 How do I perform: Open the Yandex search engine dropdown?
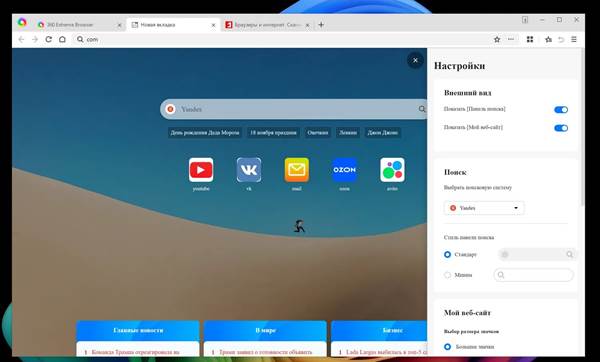point(484,208)
